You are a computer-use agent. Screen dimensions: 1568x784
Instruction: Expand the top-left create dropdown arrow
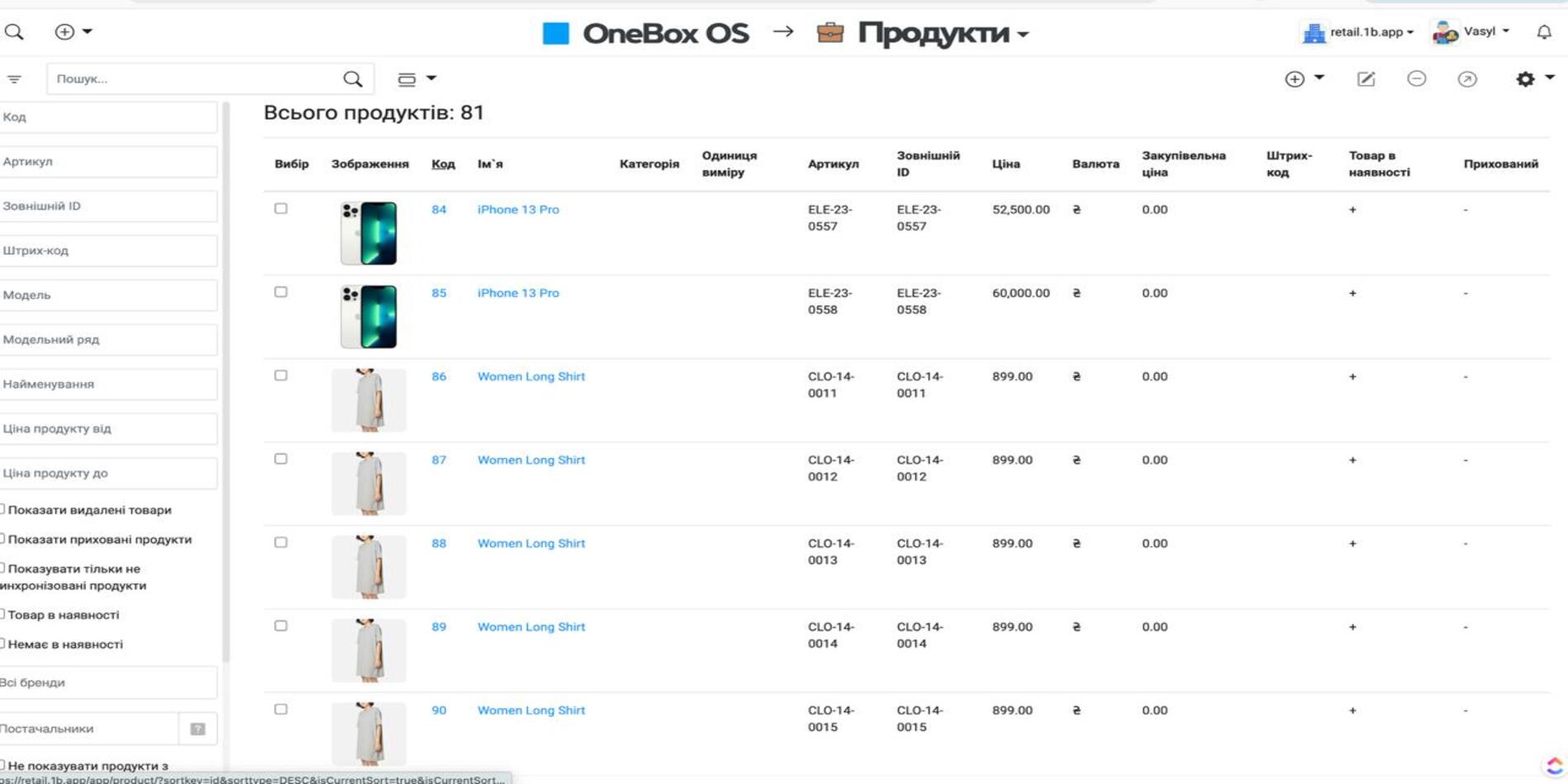tap(87, 32)
